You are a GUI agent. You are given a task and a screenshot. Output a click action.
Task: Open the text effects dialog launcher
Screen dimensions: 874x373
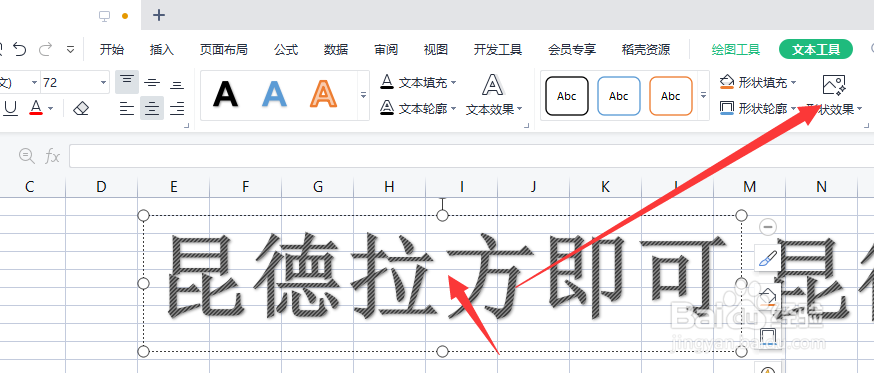(526, 126)
